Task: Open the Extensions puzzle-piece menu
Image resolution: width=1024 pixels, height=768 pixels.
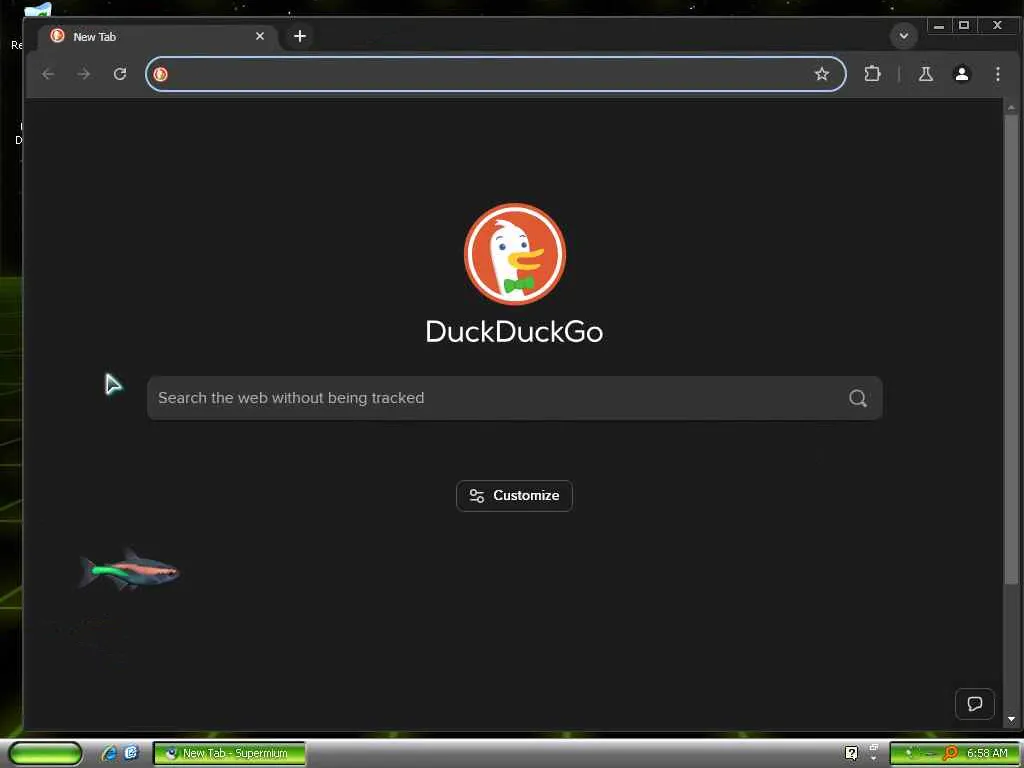Action: [x=872, y=74]
